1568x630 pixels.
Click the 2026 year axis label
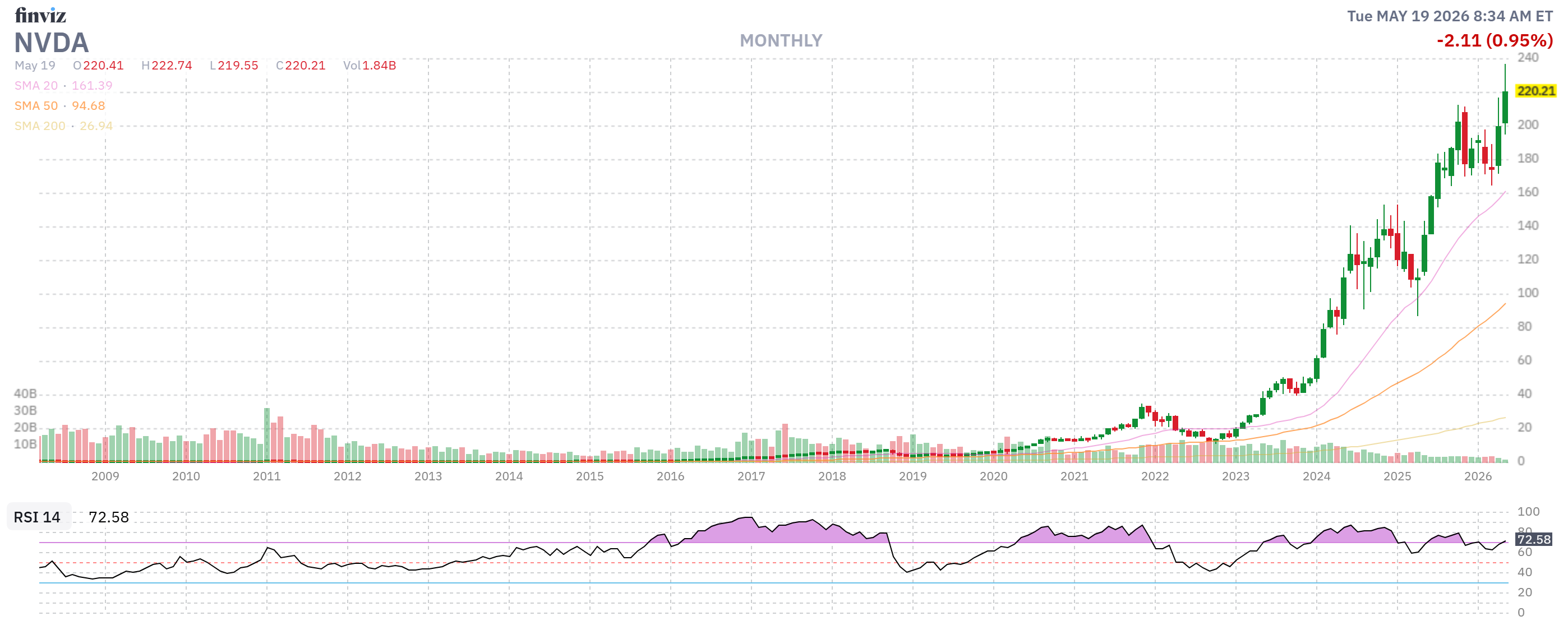point(1478,476)
